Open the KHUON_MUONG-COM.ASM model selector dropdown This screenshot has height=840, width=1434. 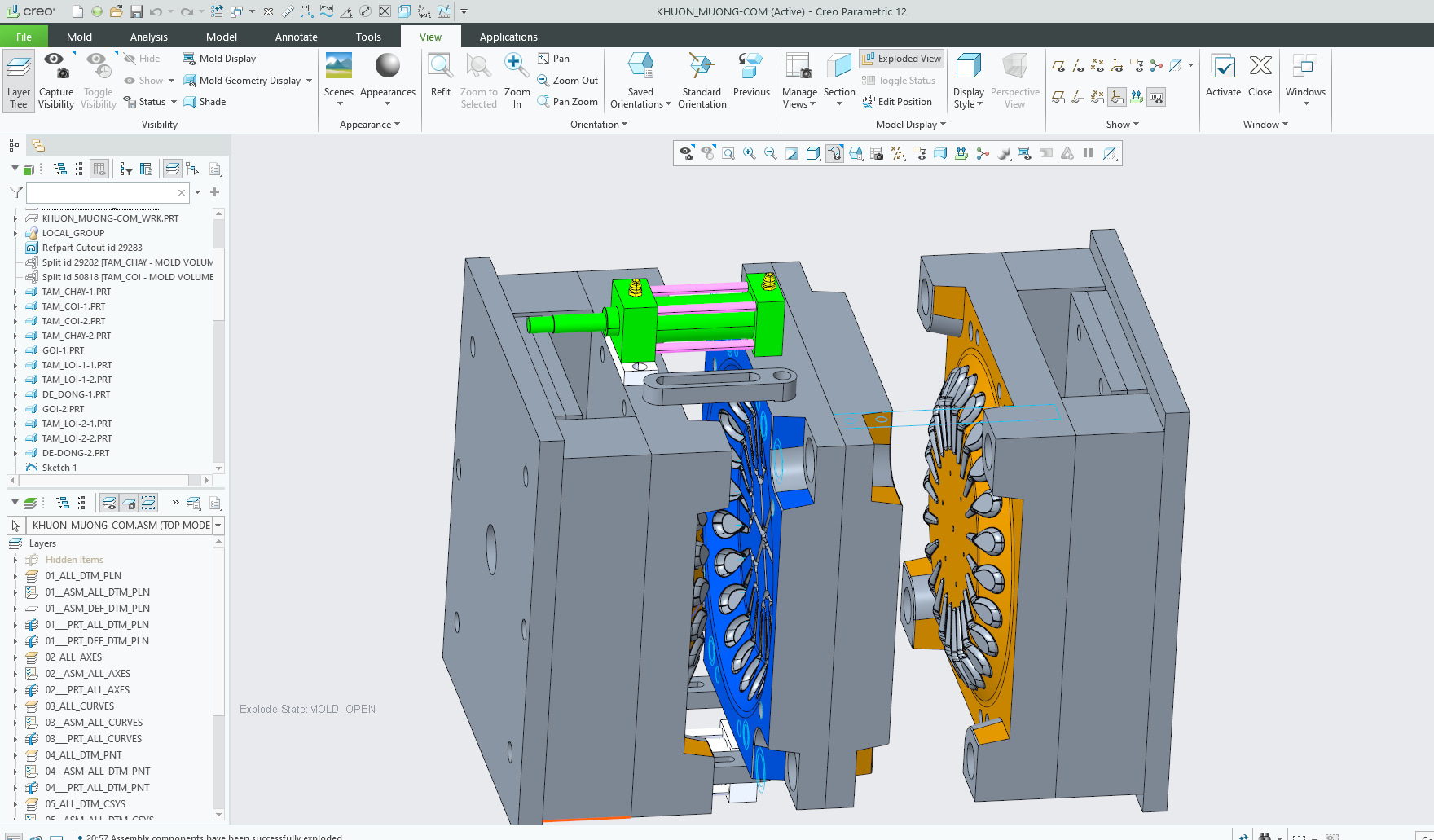coord(218,526)
